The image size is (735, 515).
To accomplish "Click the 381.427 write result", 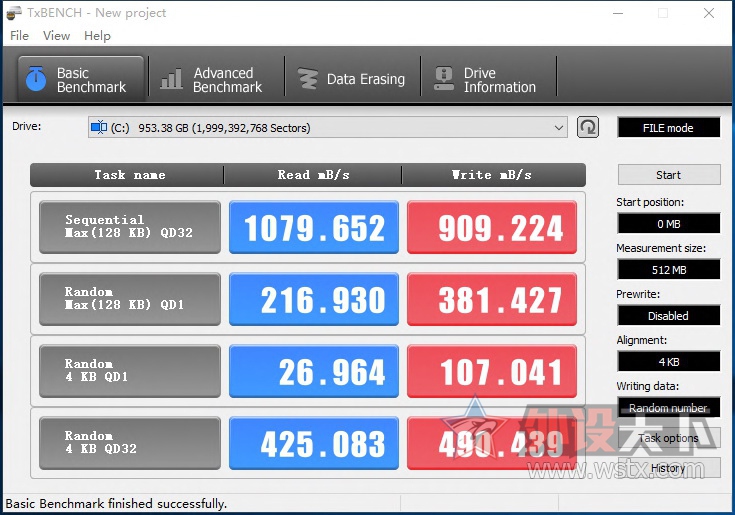I will click(x=492, y=299).
